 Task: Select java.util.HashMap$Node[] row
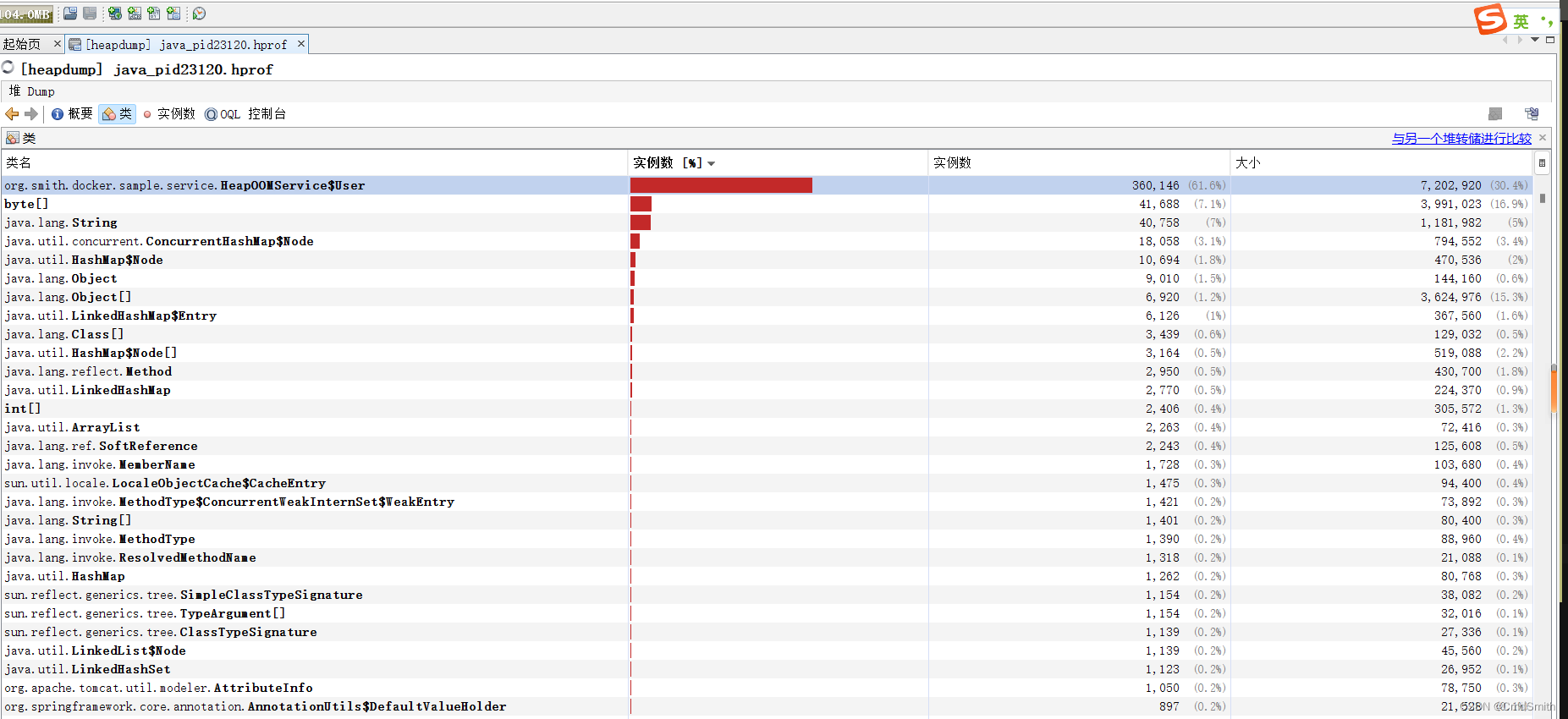[x=767, y=353]
